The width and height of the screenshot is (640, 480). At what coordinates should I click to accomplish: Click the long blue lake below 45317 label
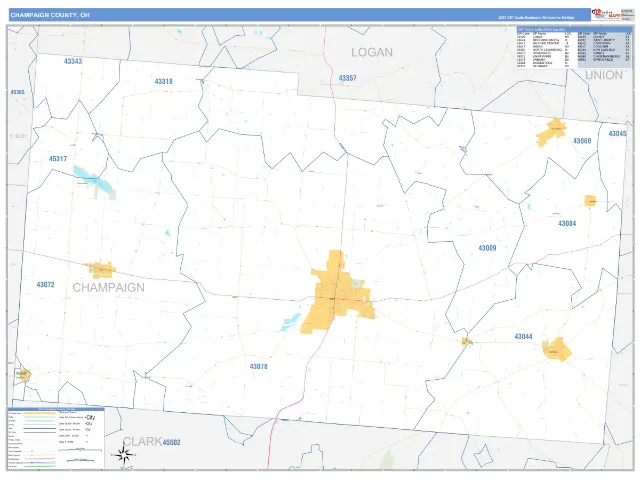[x=93, y=179]
